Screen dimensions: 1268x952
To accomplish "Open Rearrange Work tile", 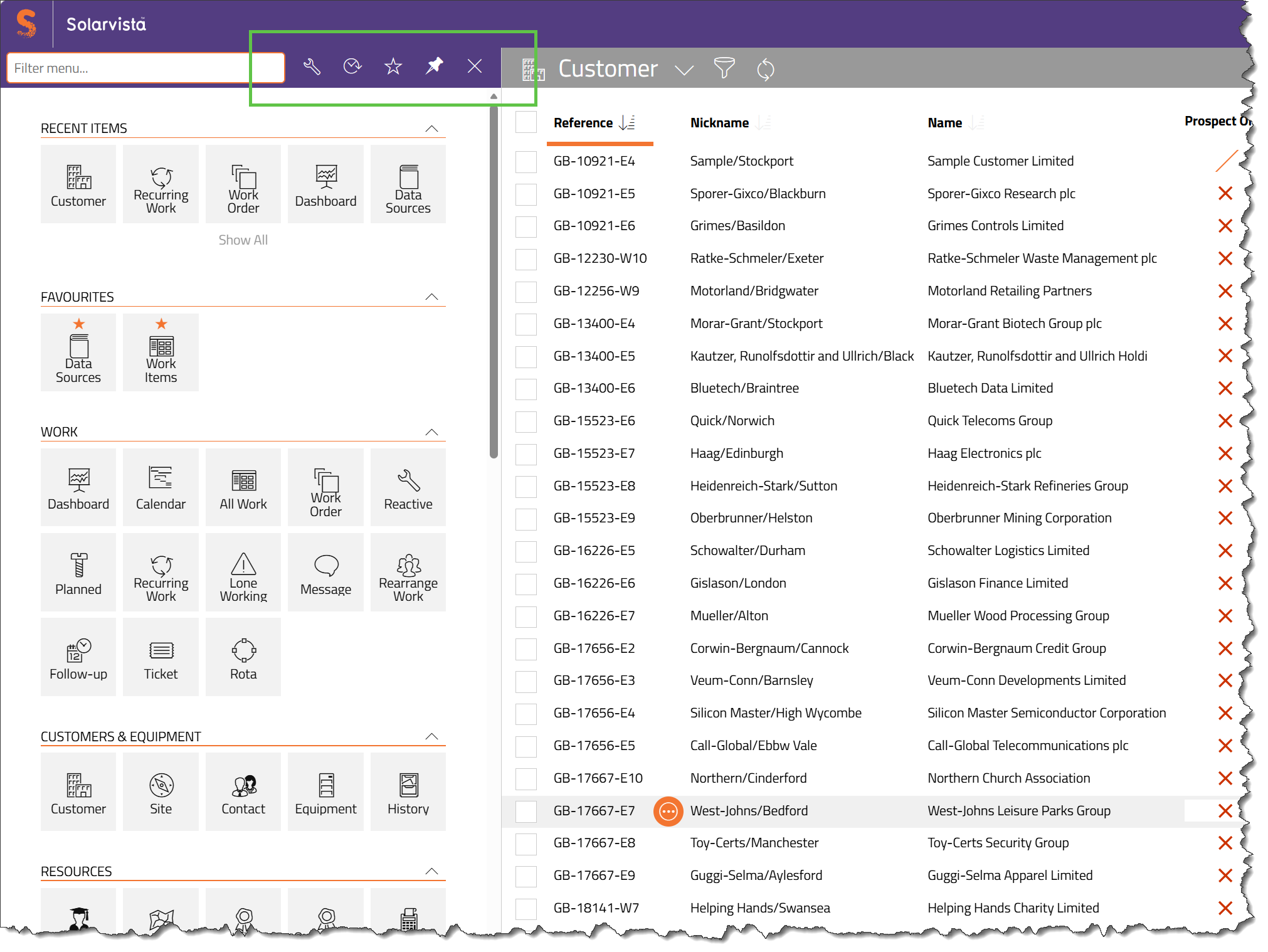I will coord(408,573).
